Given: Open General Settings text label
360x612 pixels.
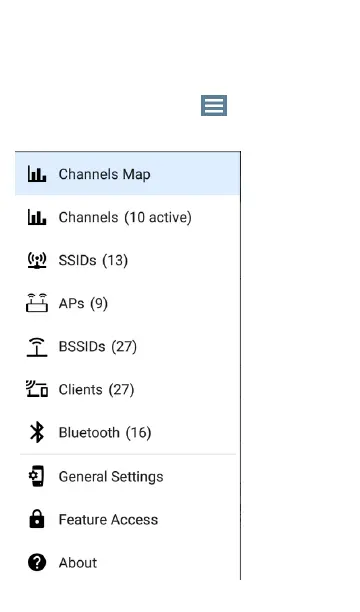Looking at the screenshot, I should pos(111,477).
